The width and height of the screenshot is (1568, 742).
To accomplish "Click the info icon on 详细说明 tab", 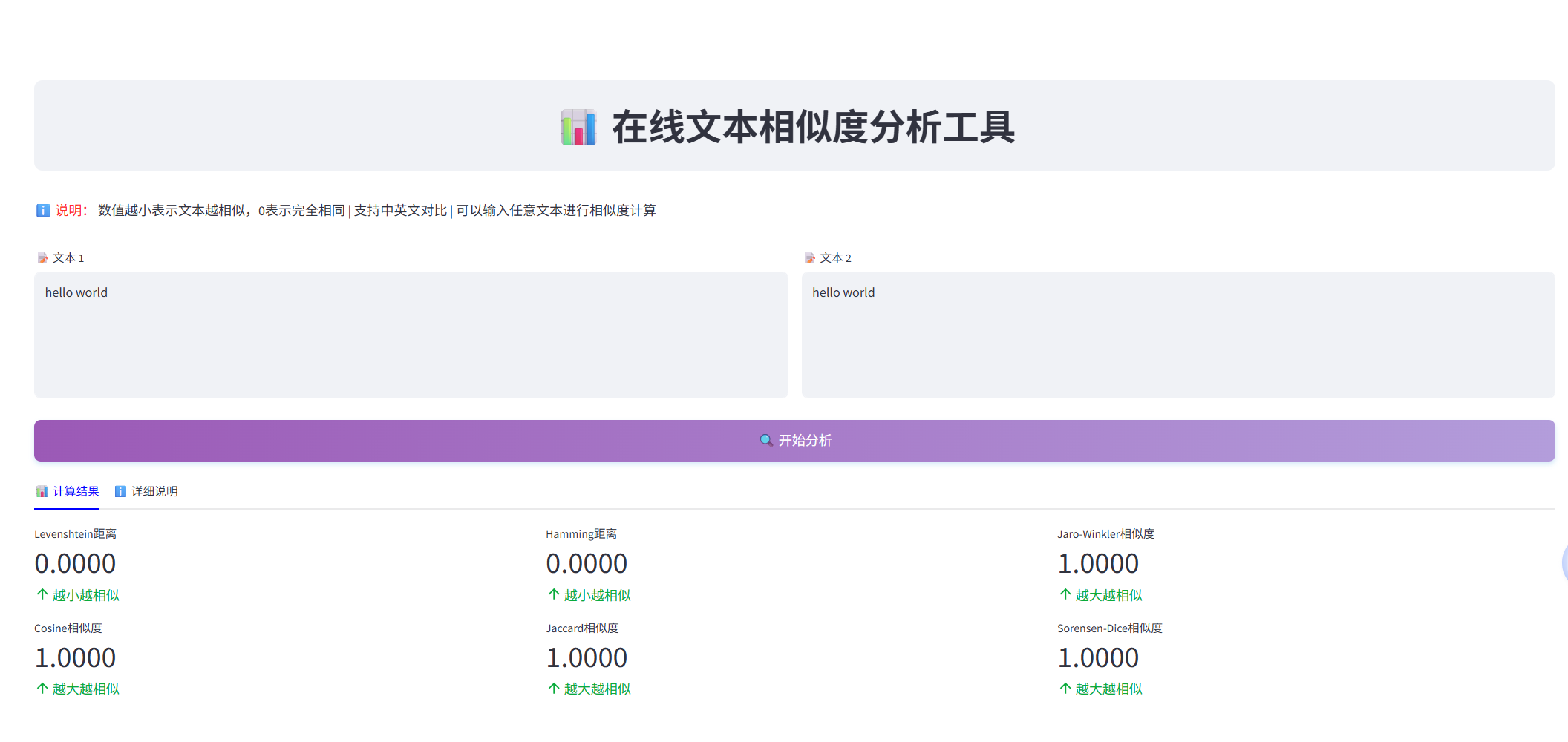I will click(119, 491).
